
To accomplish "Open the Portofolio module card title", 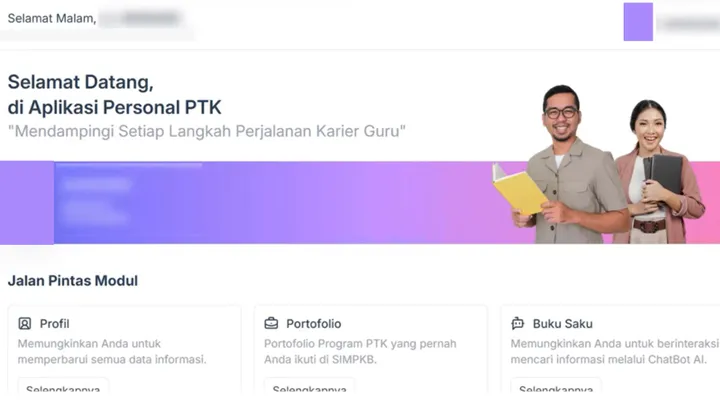I will point(314,324).
